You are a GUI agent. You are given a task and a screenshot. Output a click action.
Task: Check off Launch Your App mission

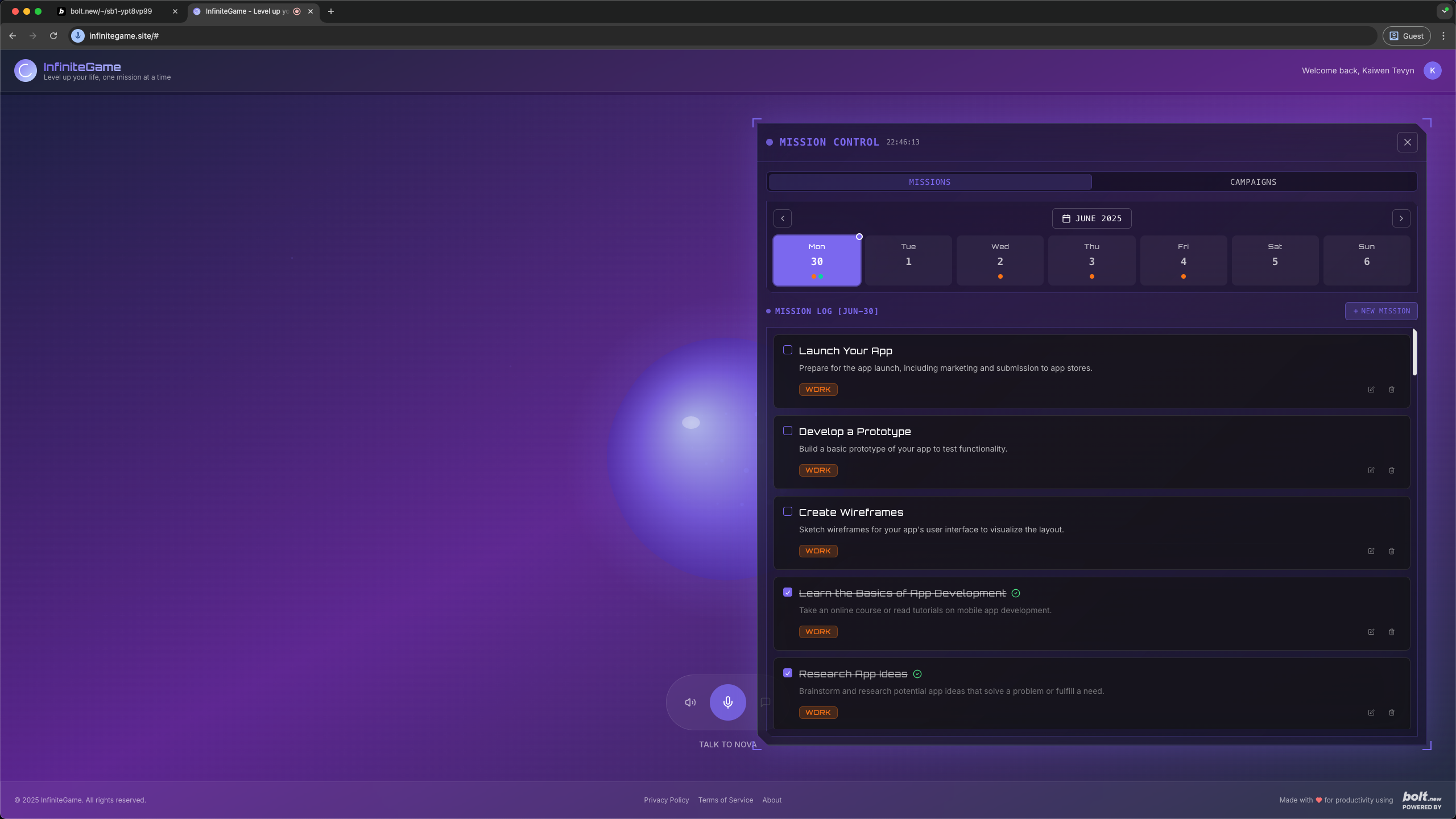(x=788, y=350)
